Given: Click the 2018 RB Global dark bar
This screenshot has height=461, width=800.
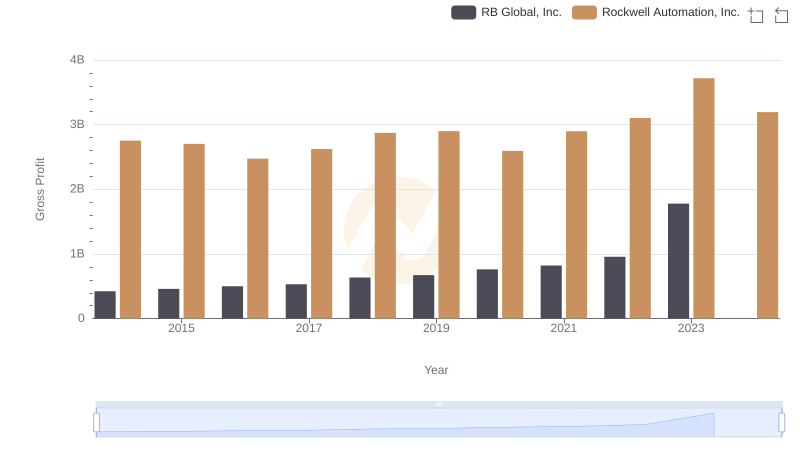Looking at the screenshot, I should (x=360, y=298).
